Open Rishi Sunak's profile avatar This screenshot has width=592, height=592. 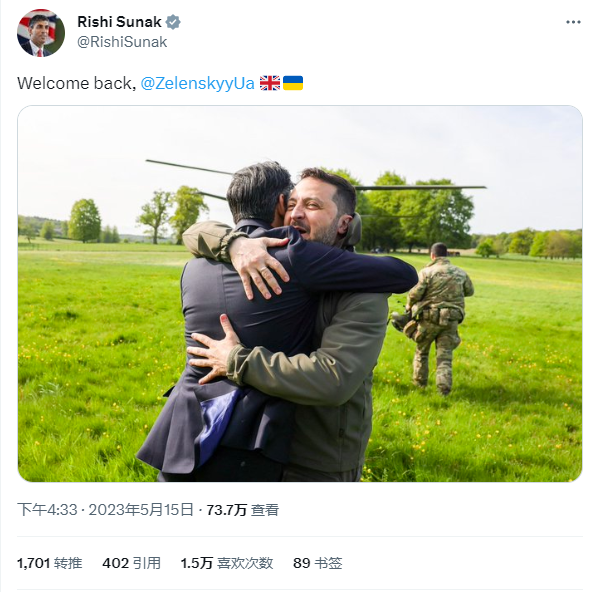[x=41, y=33]
